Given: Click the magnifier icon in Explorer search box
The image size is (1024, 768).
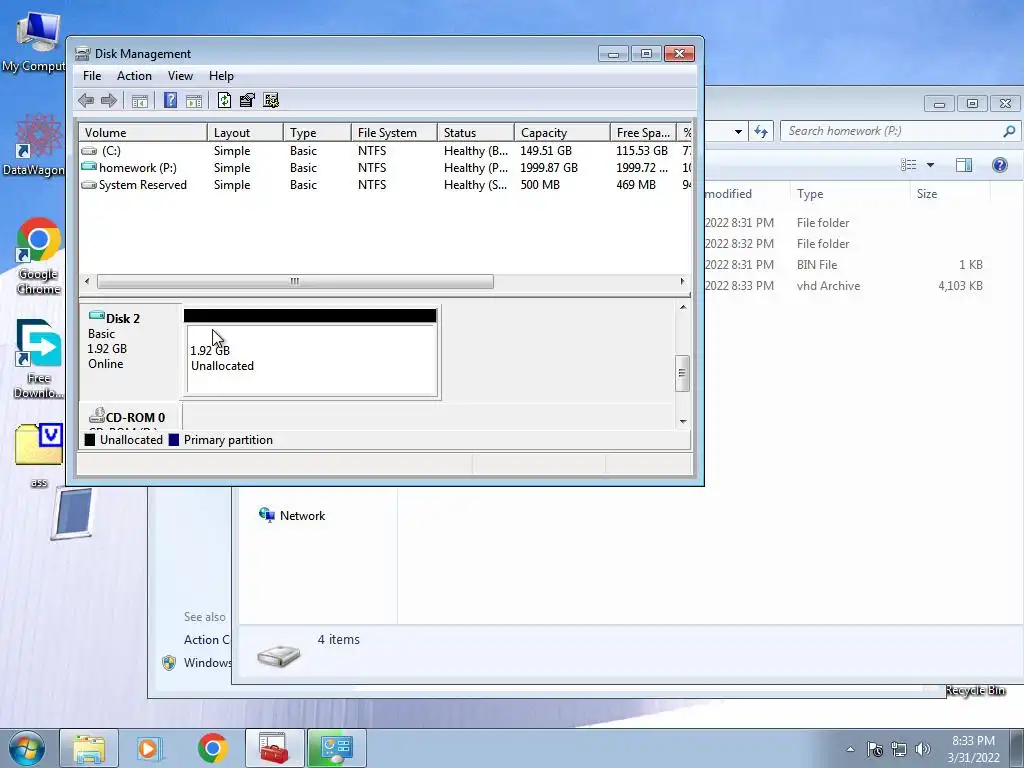Looking at the screenshot, I should [1009, 131].
